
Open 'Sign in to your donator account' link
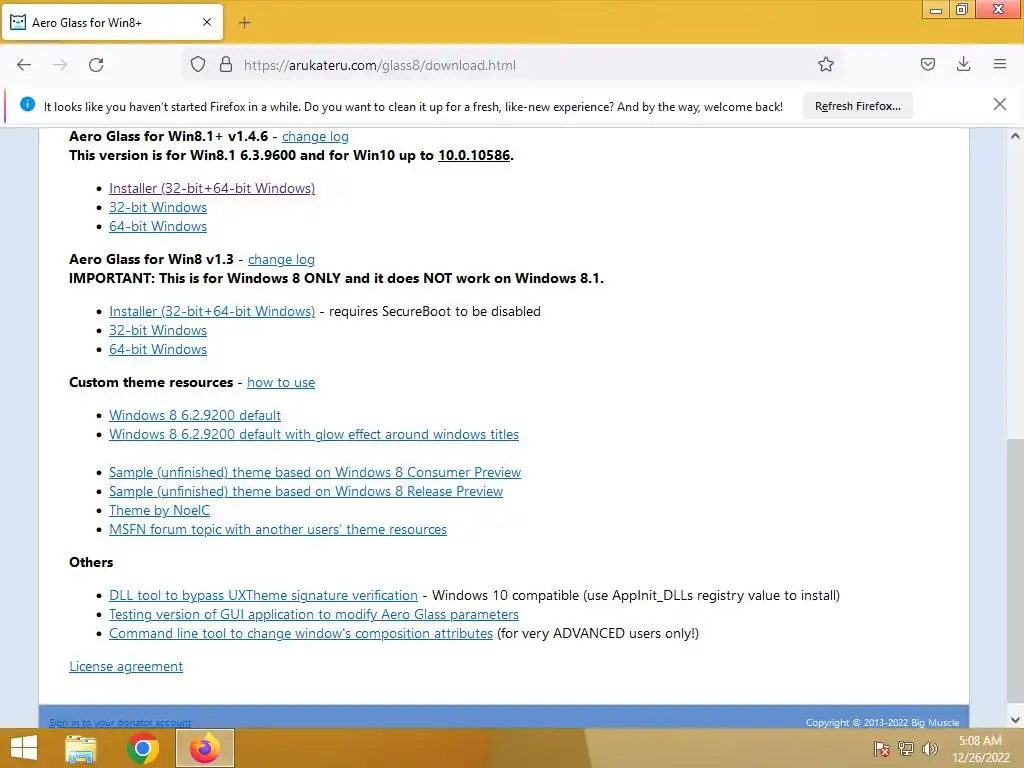[x=120, y=722]
